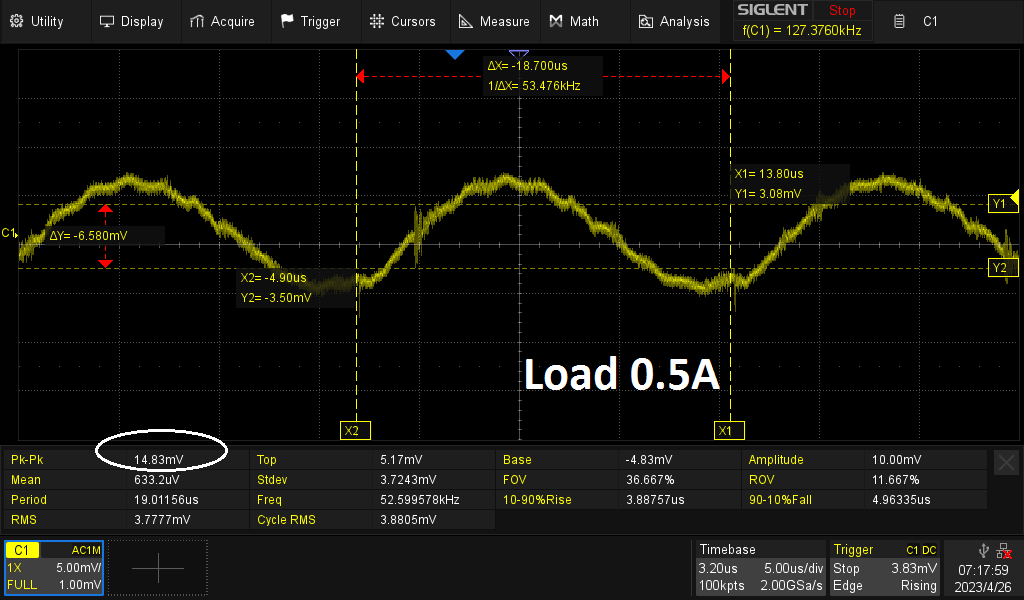This screenshot has height=600, width=1024.
Task: Open the Analysis menu
Action: click(x=674, y=22)
